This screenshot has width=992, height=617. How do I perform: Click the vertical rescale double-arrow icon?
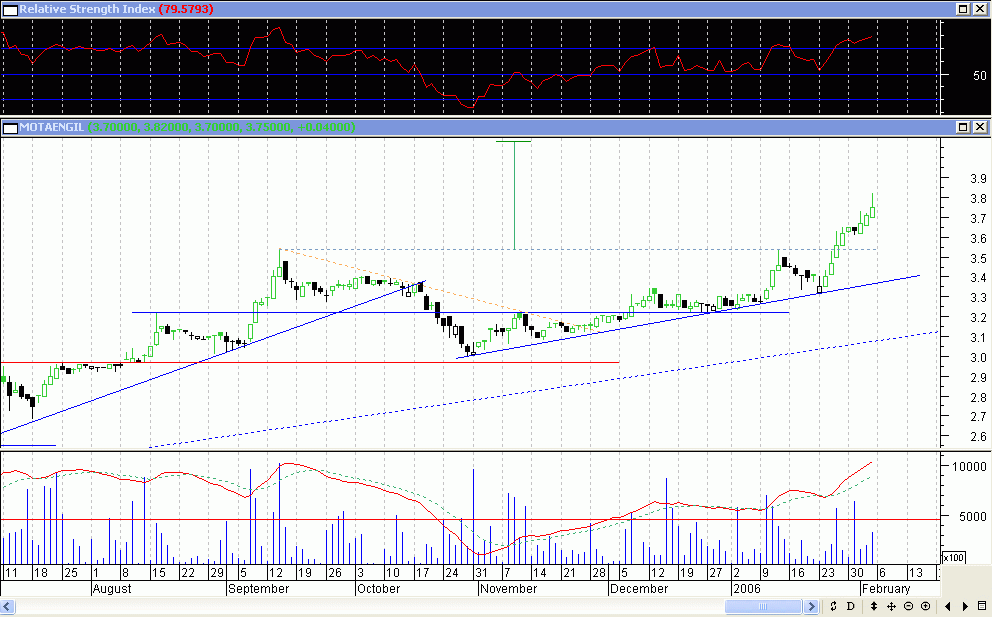pyautogui.click(x=874, y=607)
